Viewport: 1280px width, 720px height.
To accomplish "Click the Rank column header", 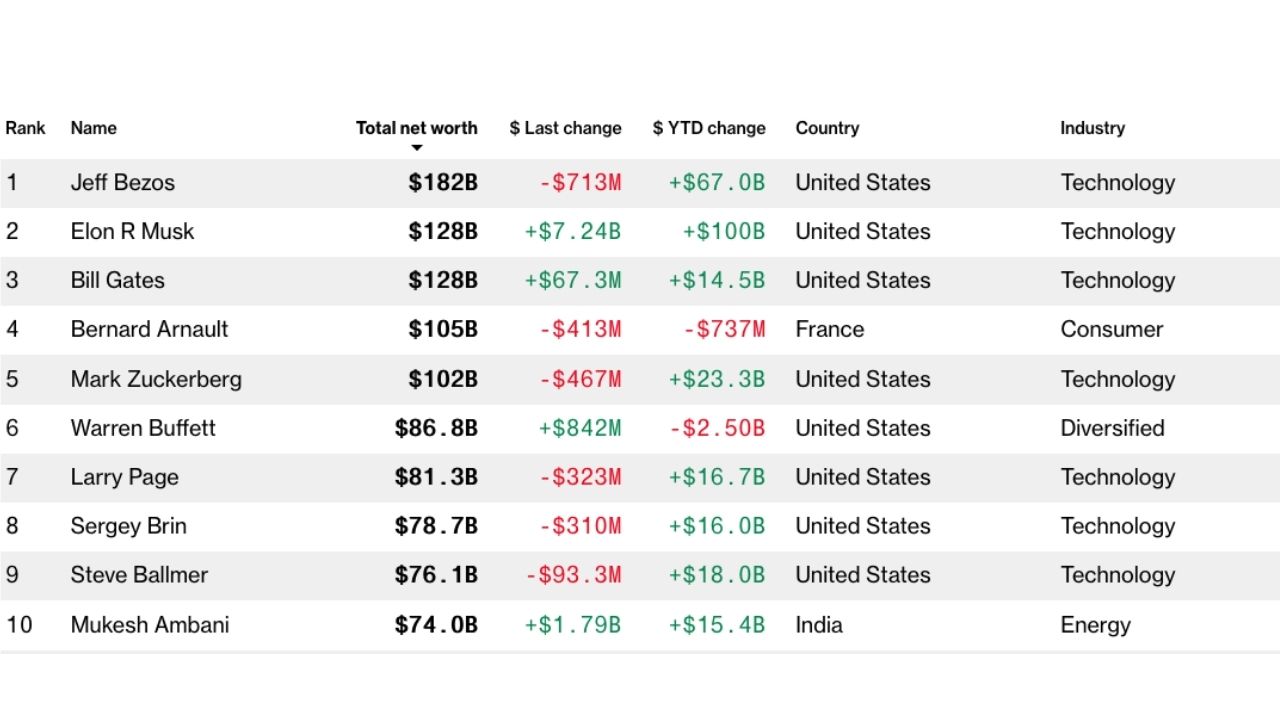I will (x=25, y=128).
